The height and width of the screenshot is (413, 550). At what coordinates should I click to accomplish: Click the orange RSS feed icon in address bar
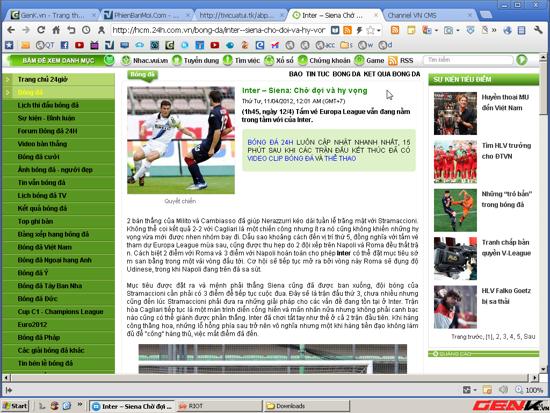pyautogui.click(x=347, y=30)
